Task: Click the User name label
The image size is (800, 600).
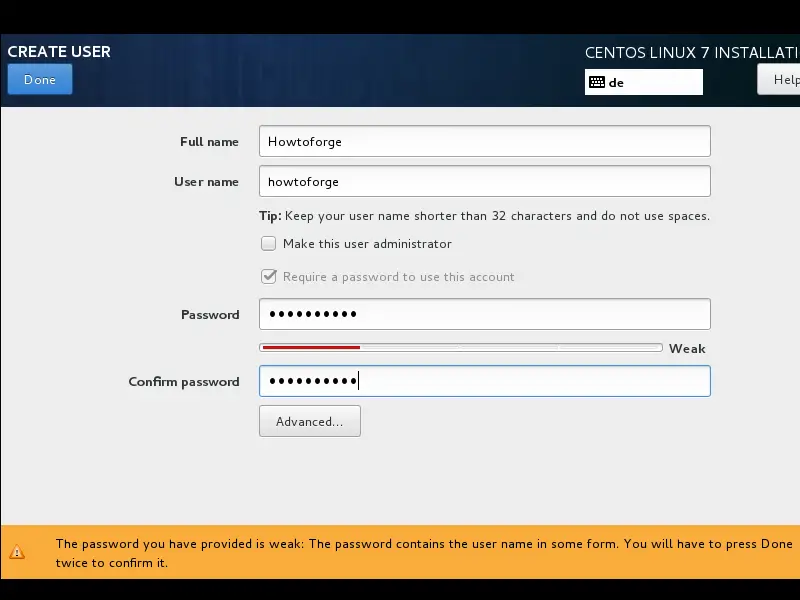Action: 206,182
